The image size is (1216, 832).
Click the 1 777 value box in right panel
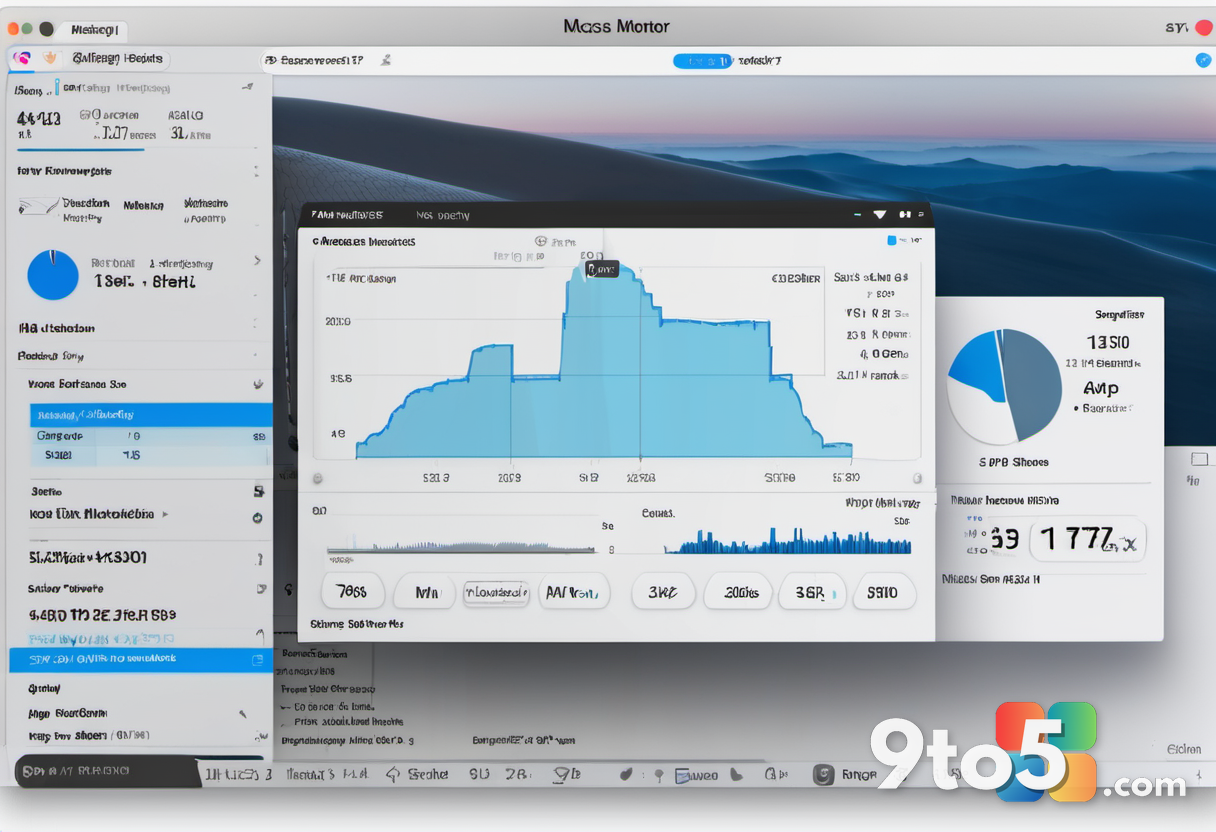1089,540
